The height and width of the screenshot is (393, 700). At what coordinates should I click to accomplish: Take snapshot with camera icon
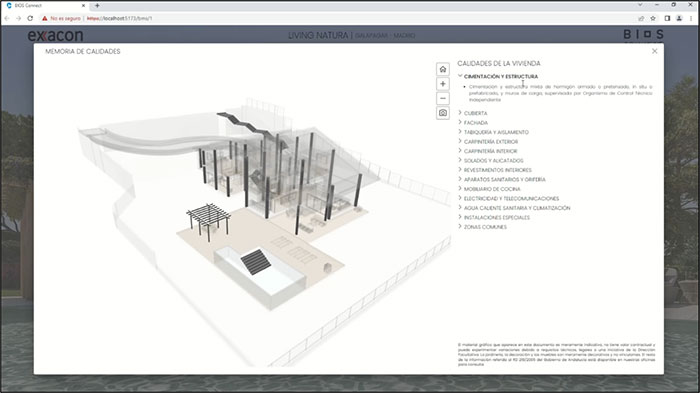442,113
